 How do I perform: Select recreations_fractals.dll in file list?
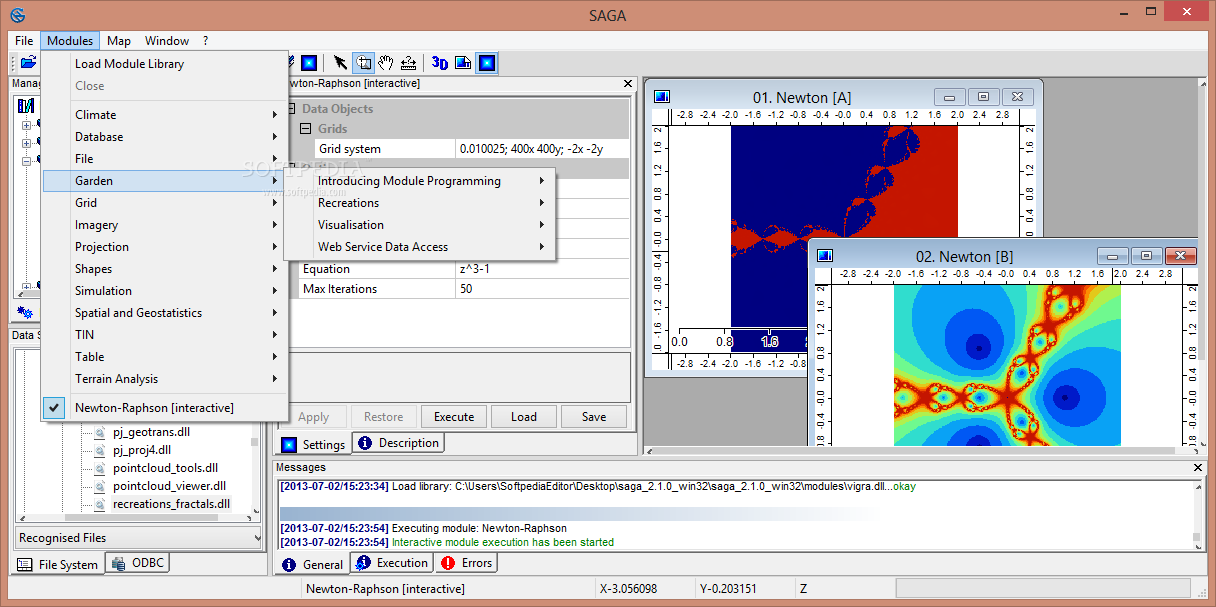click(x=171, y=504)
